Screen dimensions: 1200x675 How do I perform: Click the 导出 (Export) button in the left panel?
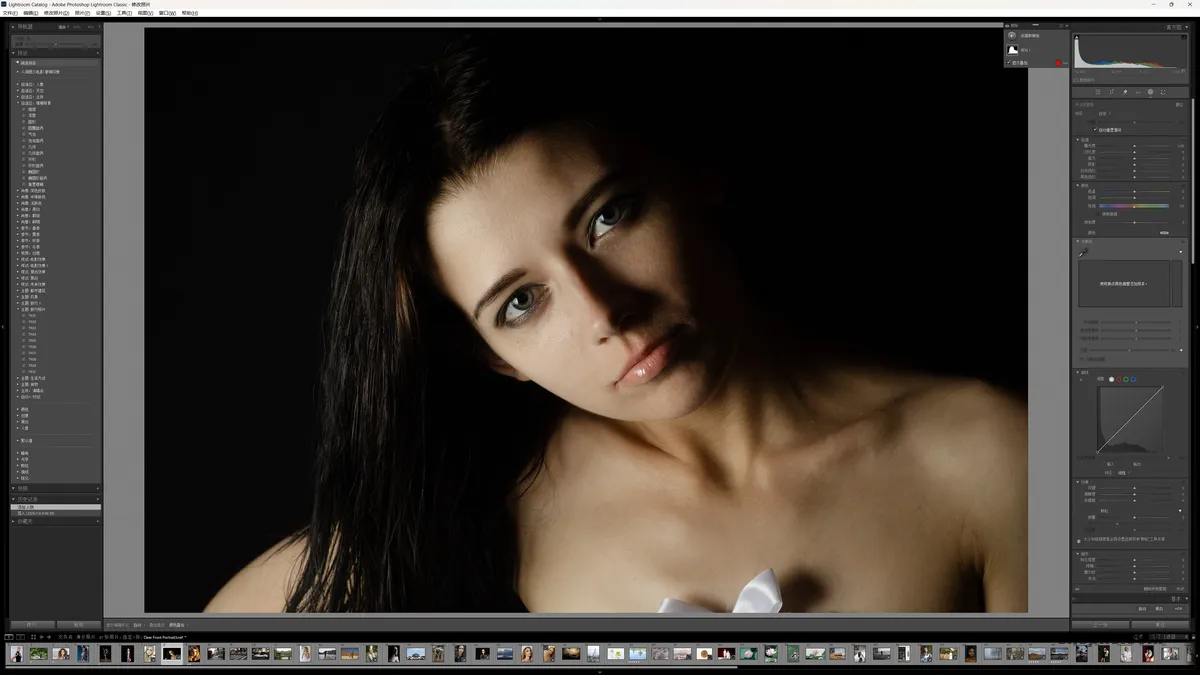click(x=78, y=624)
